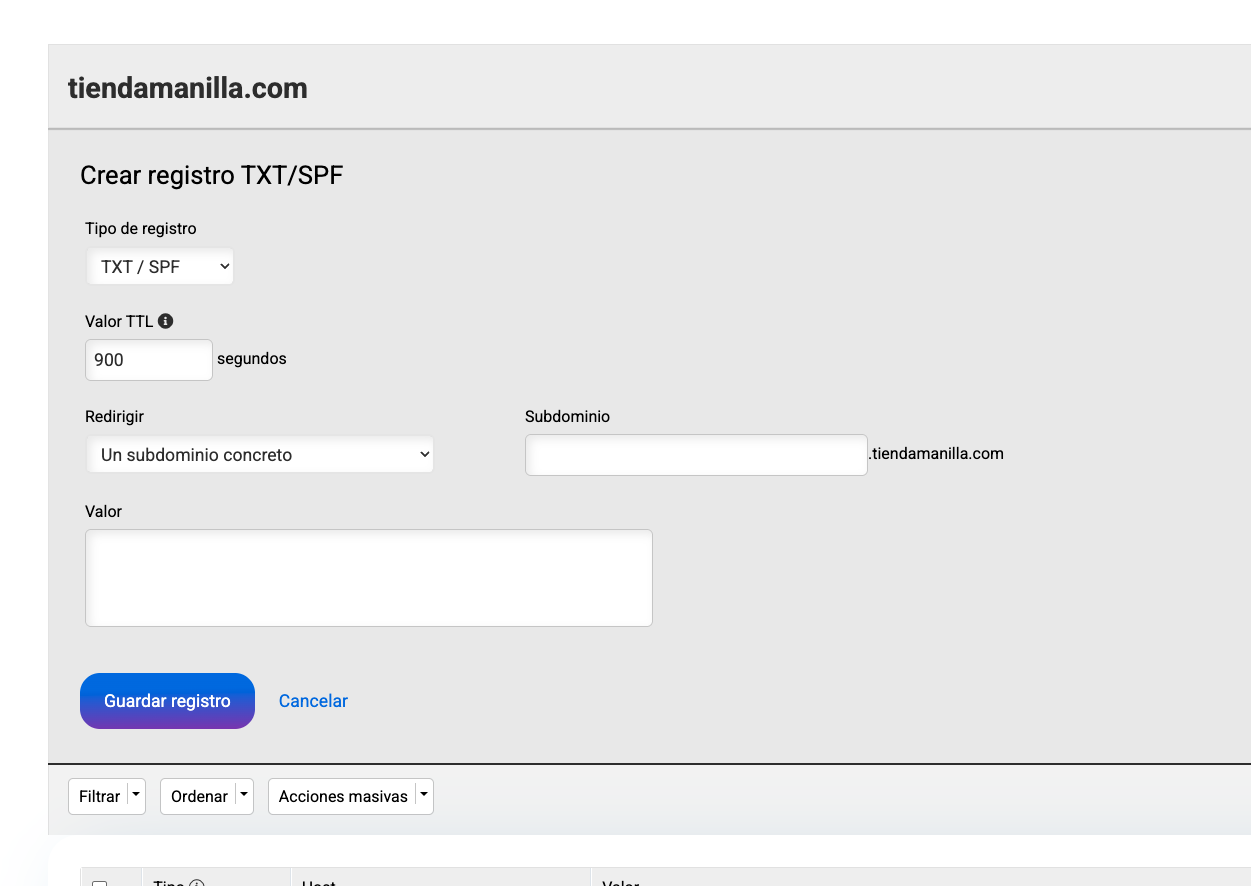This screenshot has height=886, width=1251.
Task: Click the Filtrar button
Action: pos(99,797)
